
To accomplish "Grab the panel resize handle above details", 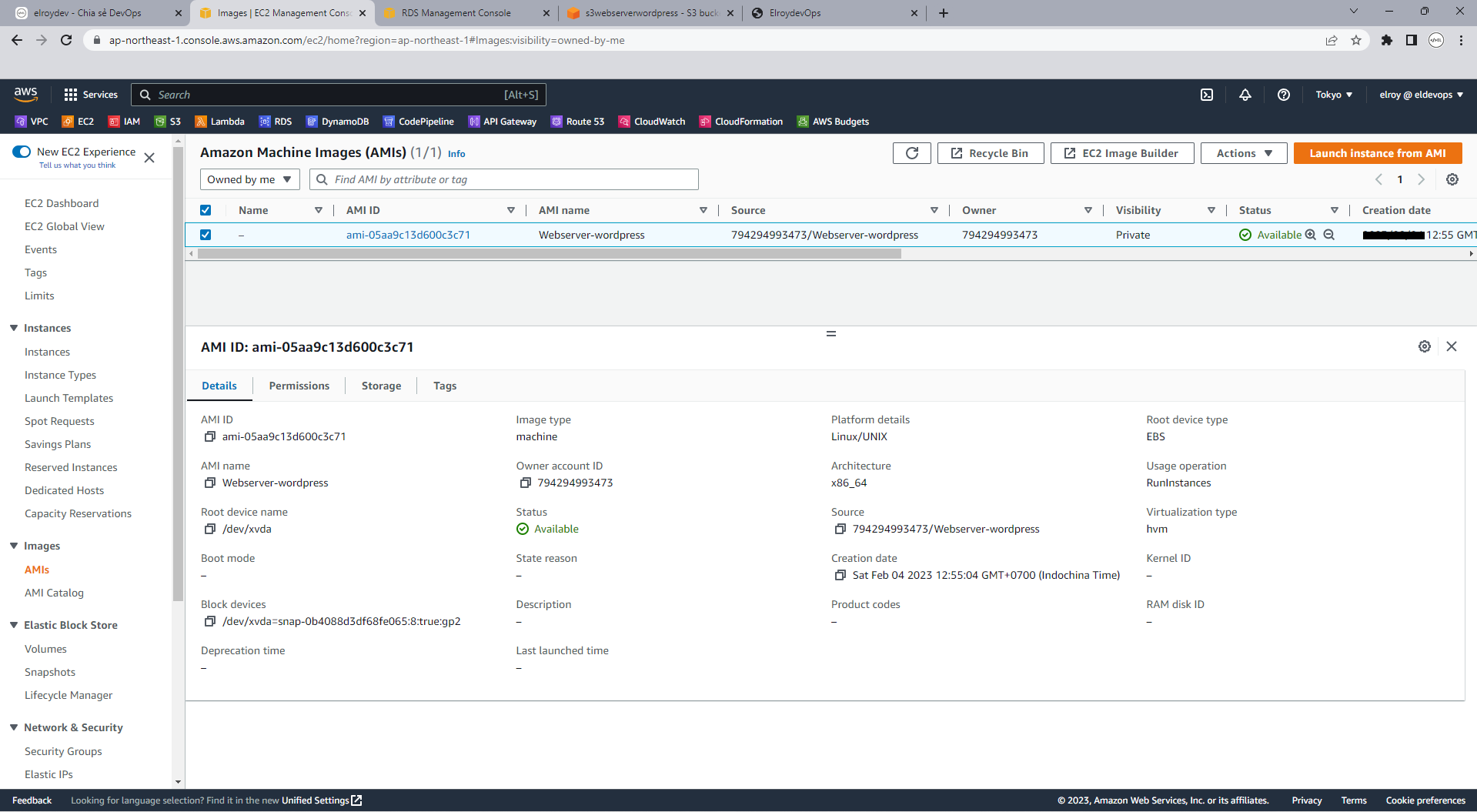I will [x=831, y=333].
